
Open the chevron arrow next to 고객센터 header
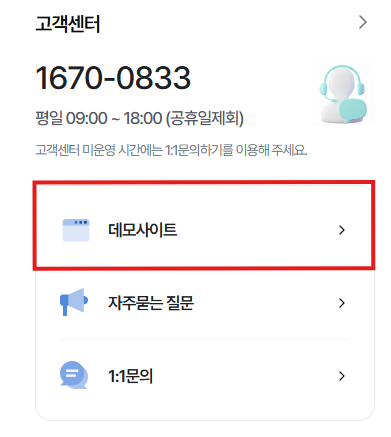363,22
